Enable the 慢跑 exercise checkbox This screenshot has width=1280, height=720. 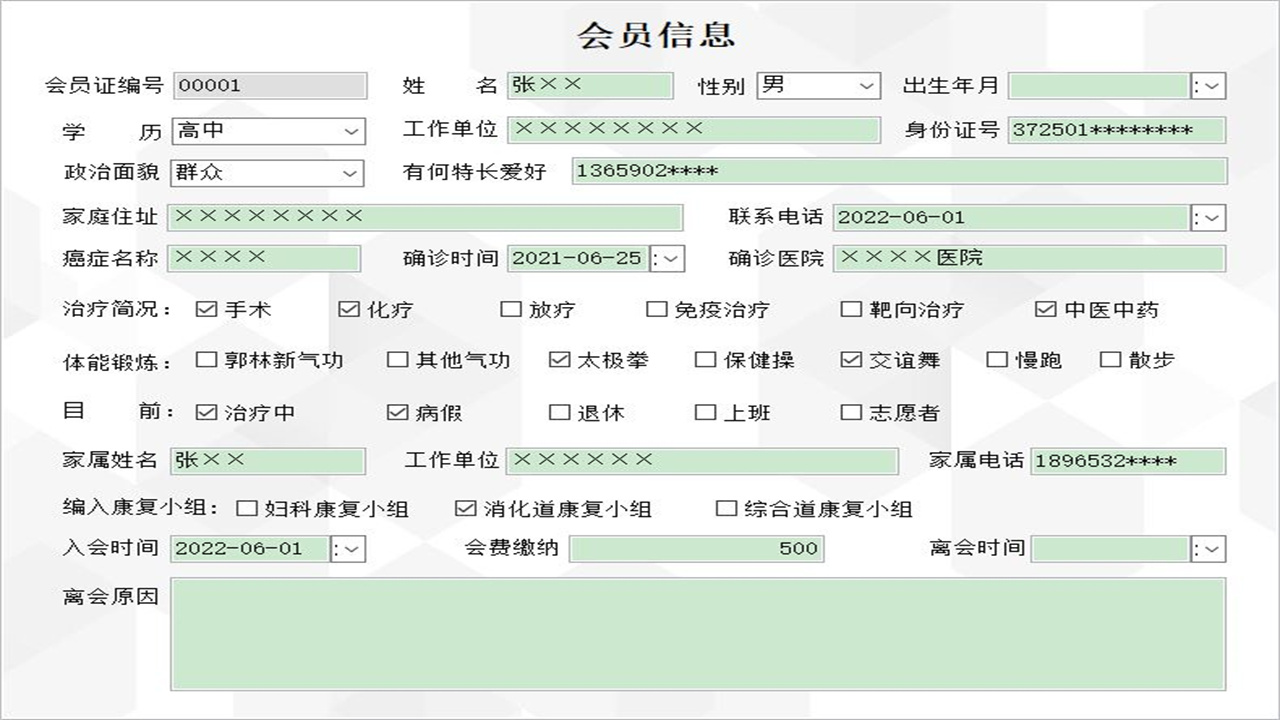point(995,361)
